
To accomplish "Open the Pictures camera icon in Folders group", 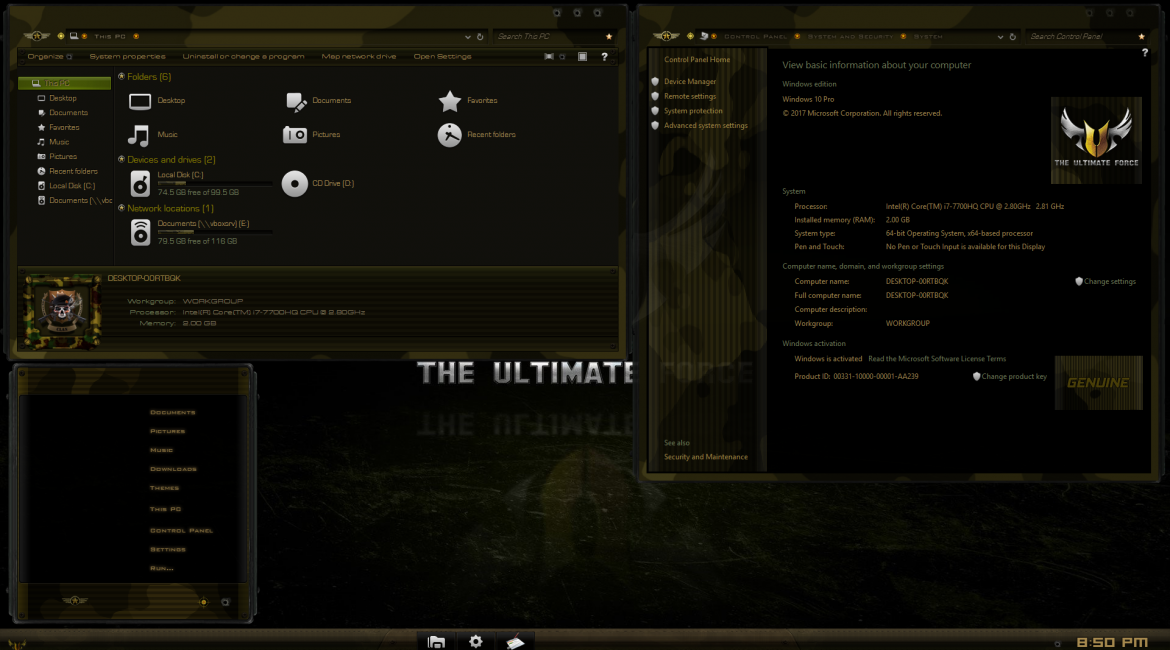I will tap(295, 134).
